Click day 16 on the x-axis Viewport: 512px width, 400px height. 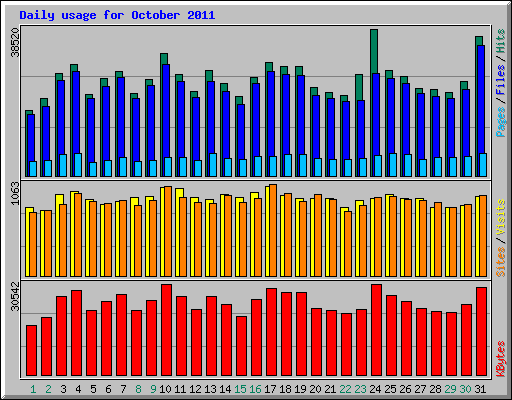point(255,389)
